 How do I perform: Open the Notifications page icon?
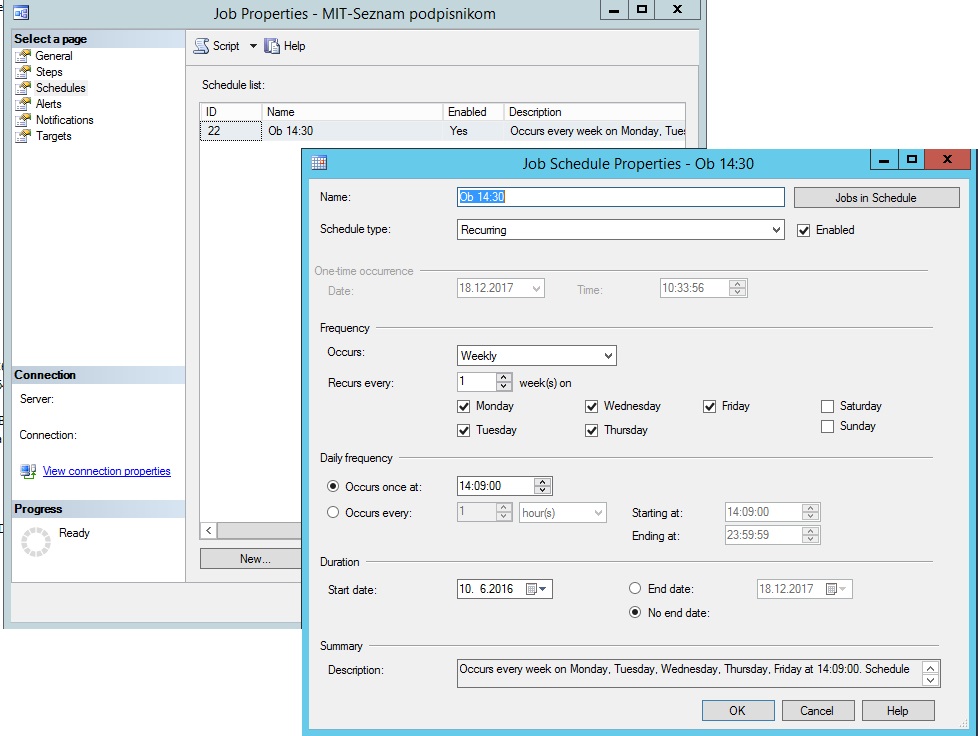point(23,120)
